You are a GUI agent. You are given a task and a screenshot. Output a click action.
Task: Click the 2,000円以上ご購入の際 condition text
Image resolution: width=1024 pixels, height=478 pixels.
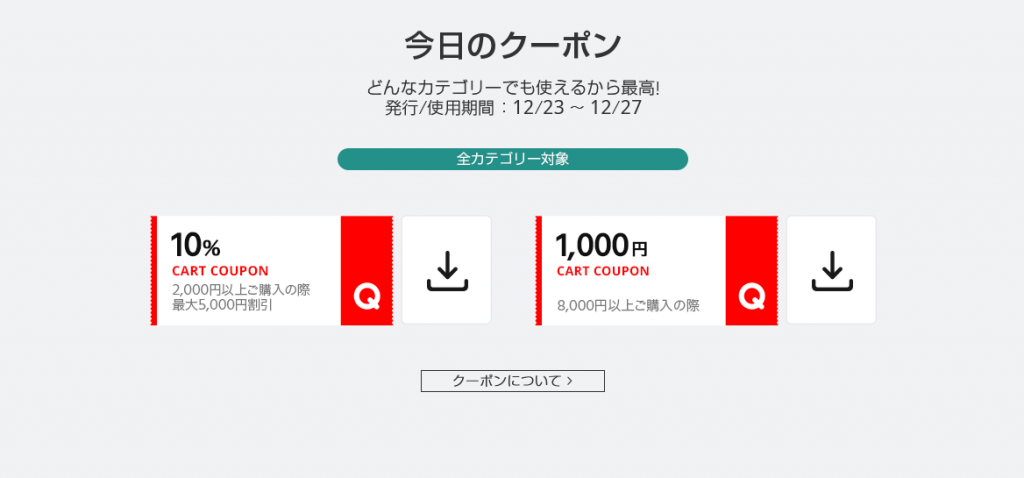pyautogui.click(x=241, y=290)
